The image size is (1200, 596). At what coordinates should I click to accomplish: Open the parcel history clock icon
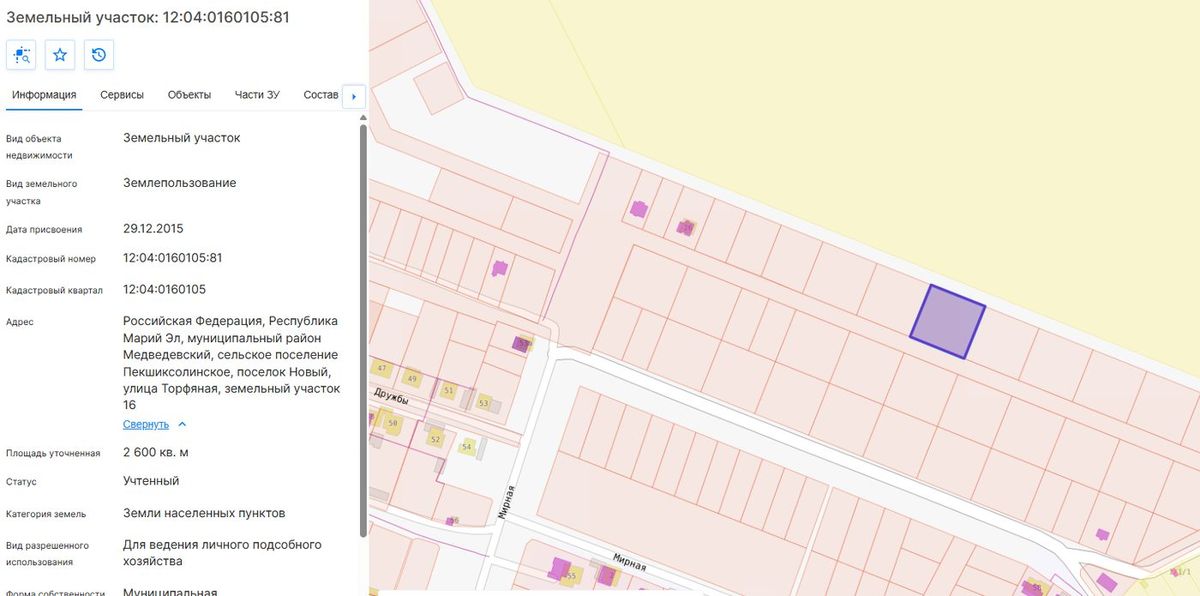pyautogui.click(x=99, y=55)
